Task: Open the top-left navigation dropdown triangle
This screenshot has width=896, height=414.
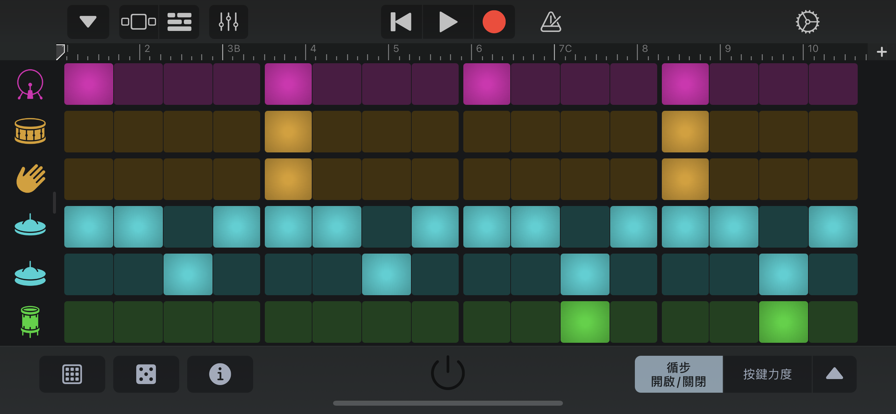Action: coord(88,22)
